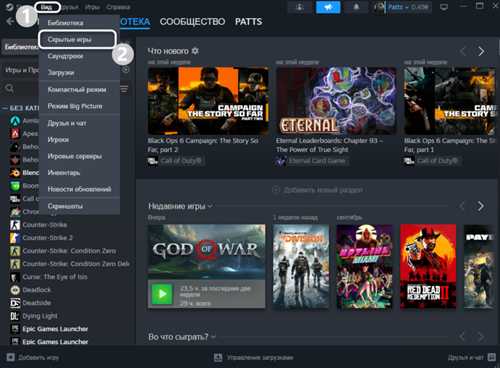500x368 pixels.
Task: Click the Apex Legends red icon
Action: point(15,133)
